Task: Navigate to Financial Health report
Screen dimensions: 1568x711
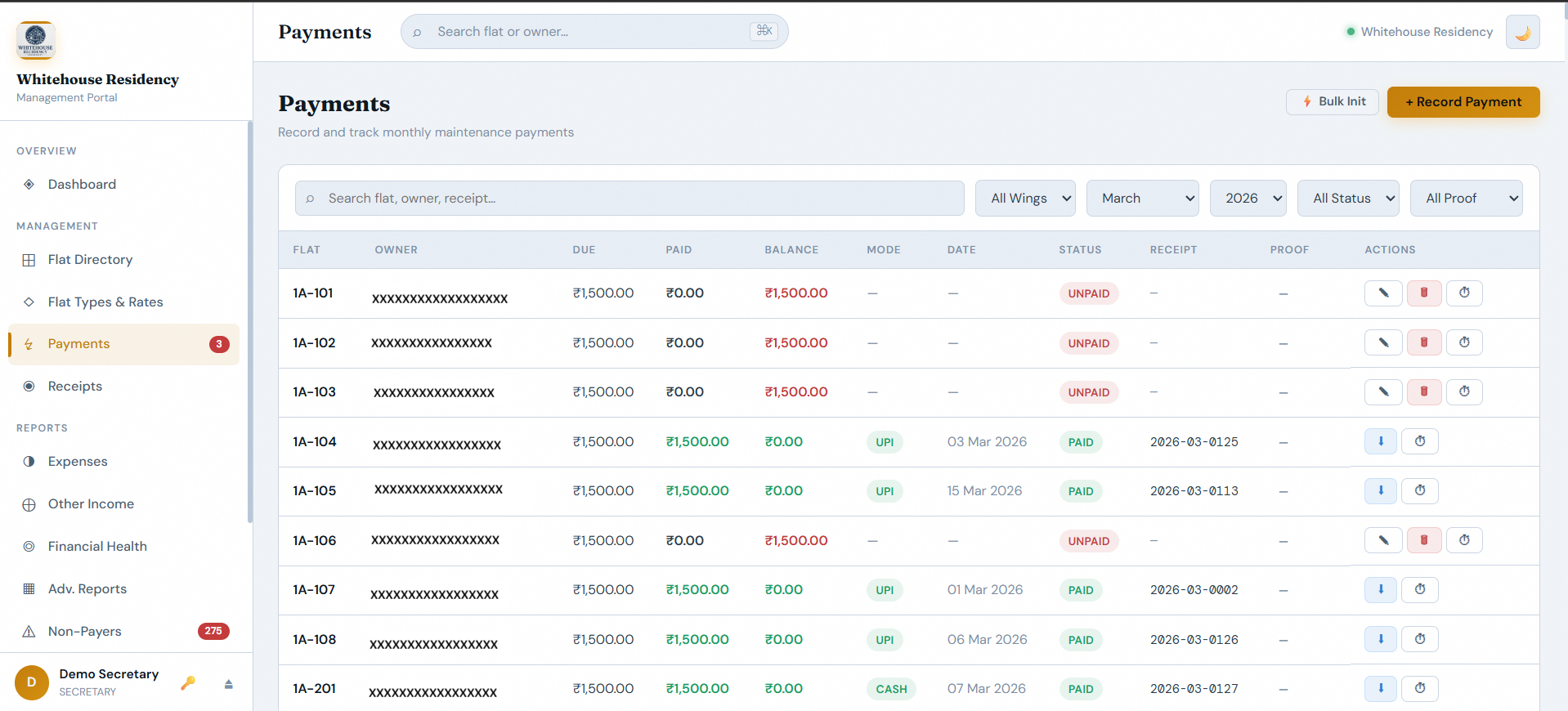Action: tap(97, 547)
